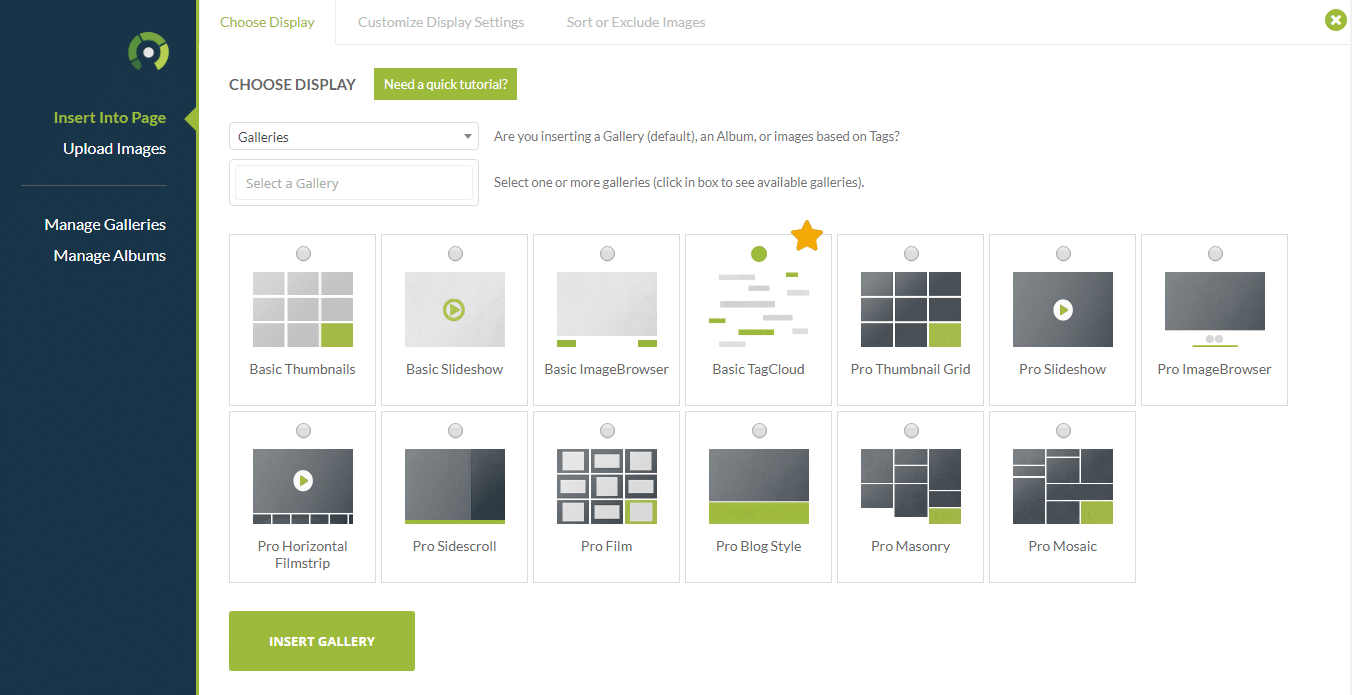This screenshot has width=1352, height=695.
Task: Click the Basic ImageBrowser label
Action: pos(607,369)
